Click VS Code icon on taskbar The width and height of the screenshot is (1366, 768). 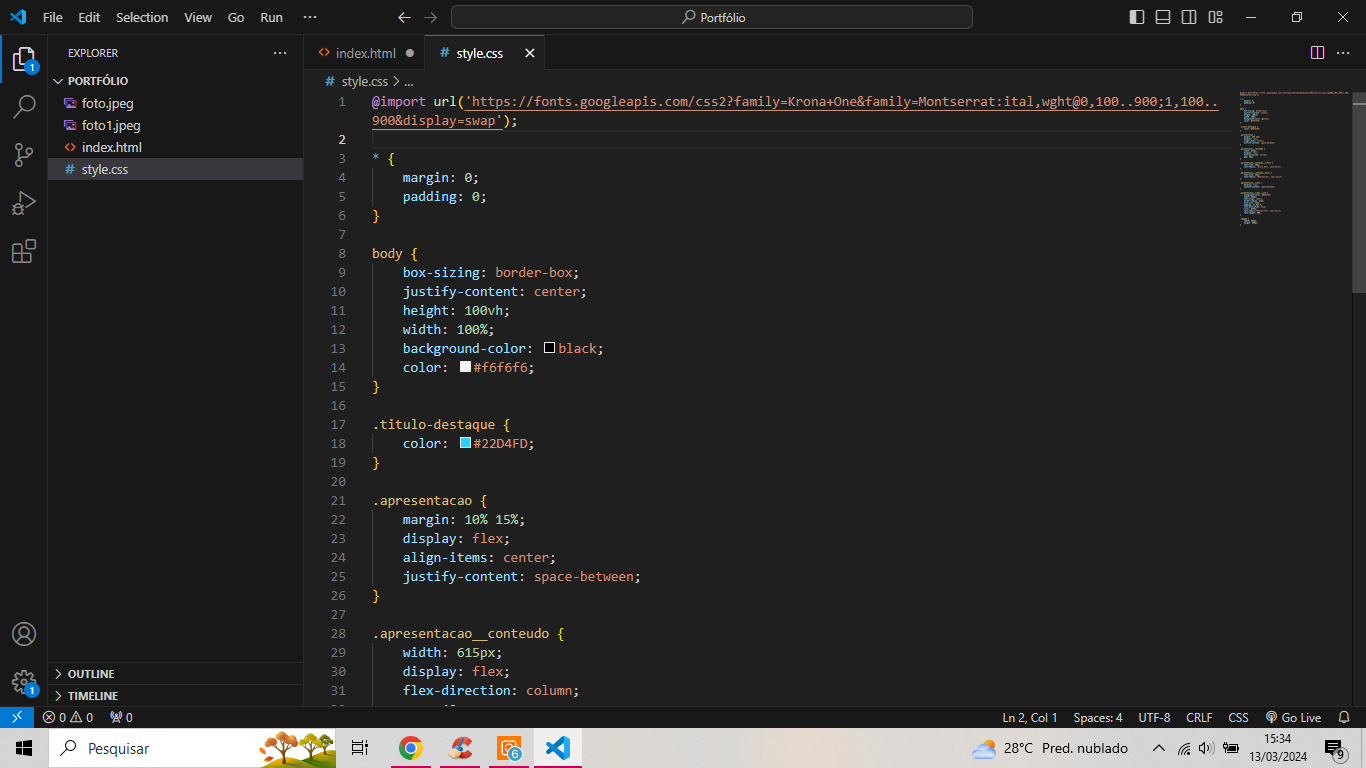(558, 748)
